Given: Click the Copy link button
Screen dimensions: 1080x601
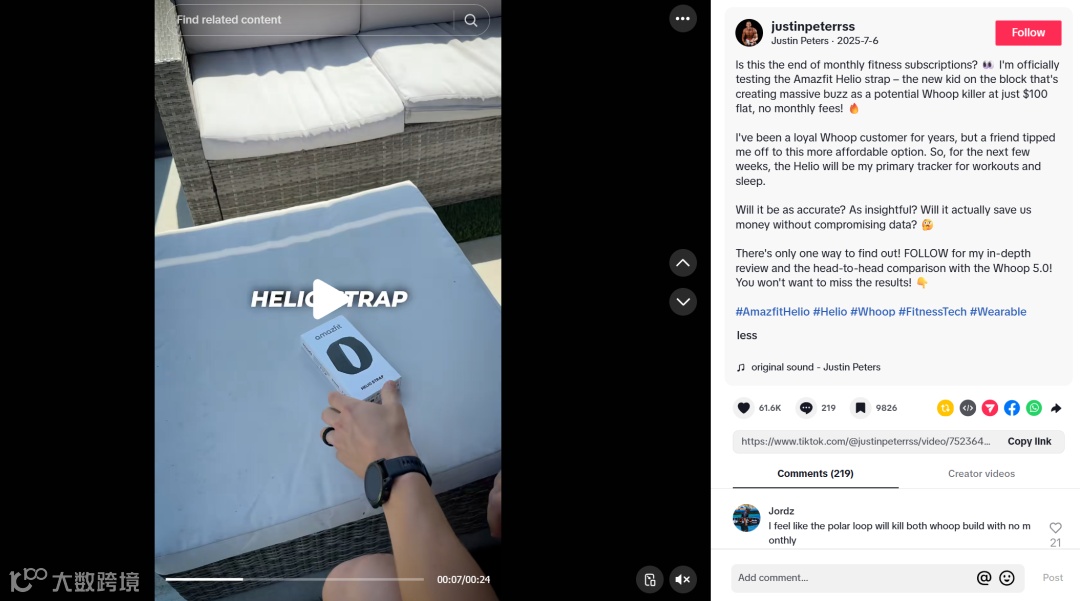Looking at the screenshot, I should [x=1029, y=441].
